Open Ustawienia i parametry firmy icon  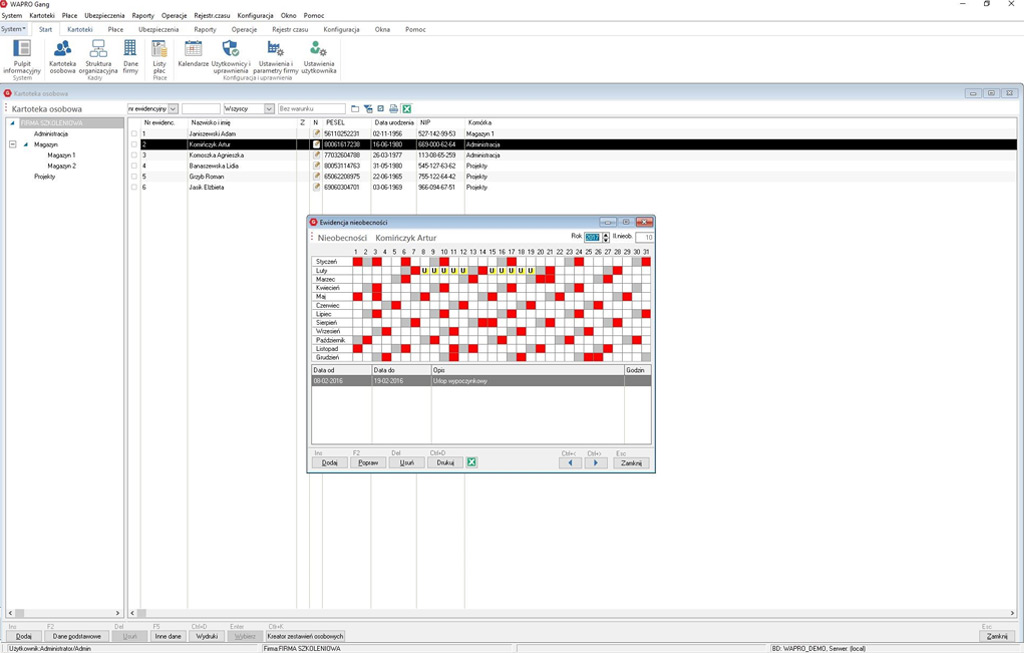click(276, 56)
